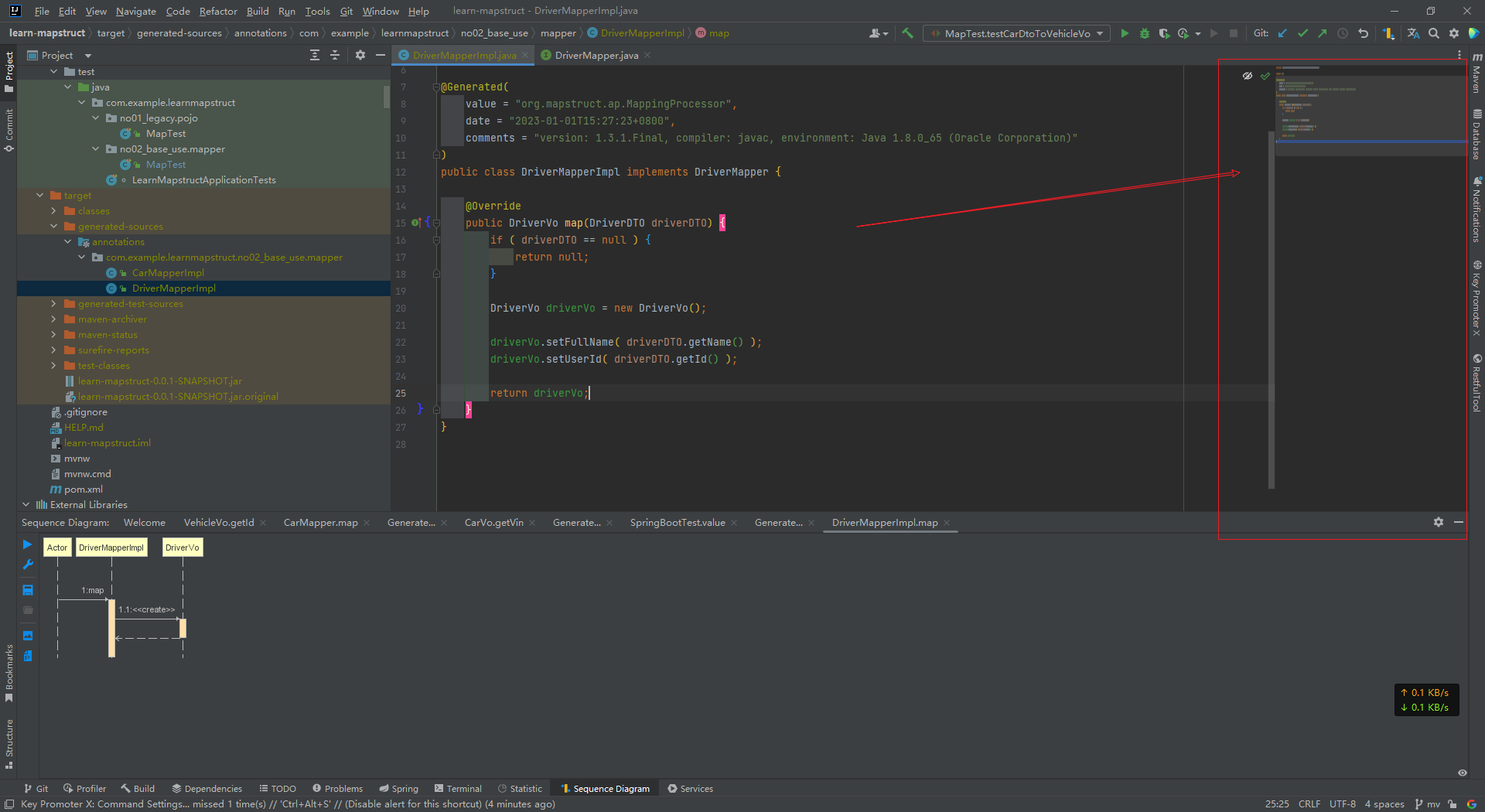Update project from Git with blue arrow

pyautogui.click(x=1282, y=33)
